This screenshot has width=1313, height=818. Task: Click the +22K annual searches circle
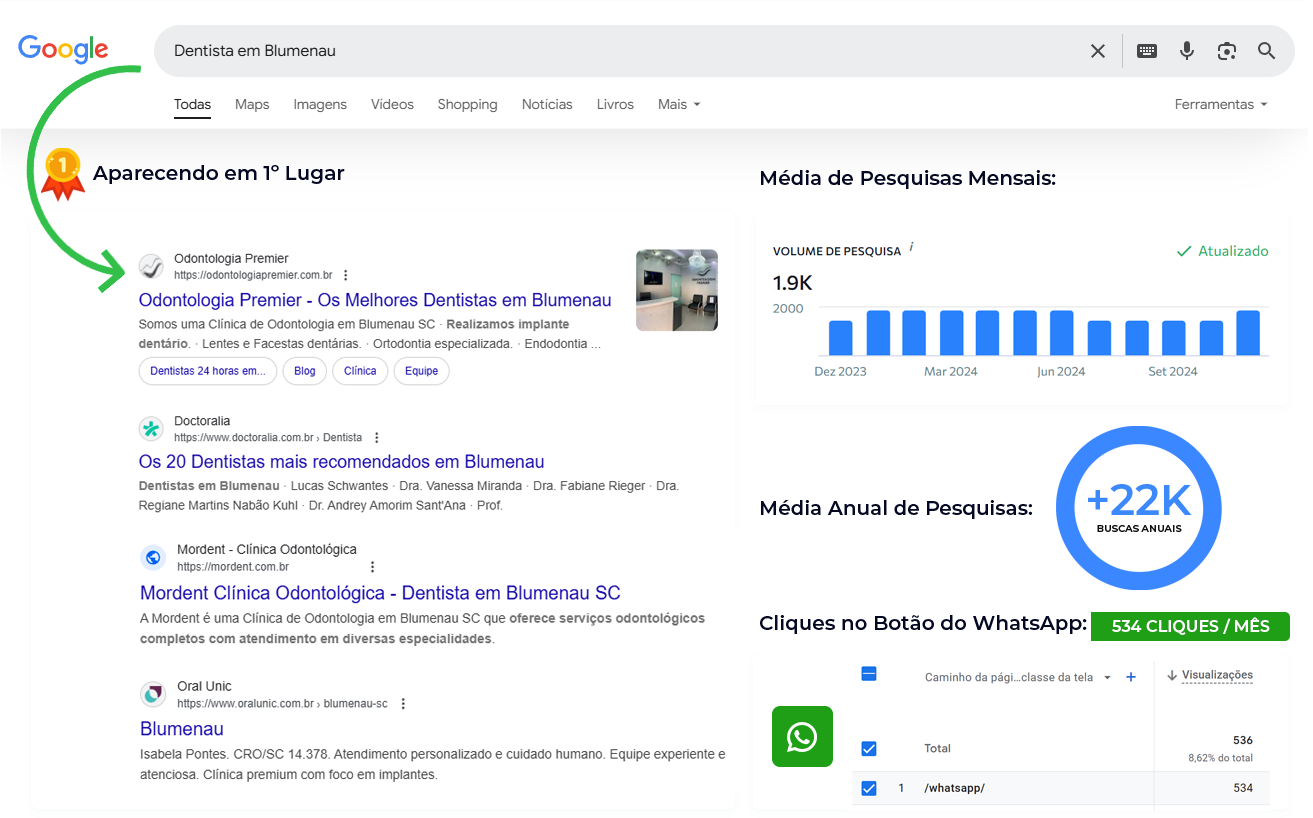click(x=1138, y=508)
